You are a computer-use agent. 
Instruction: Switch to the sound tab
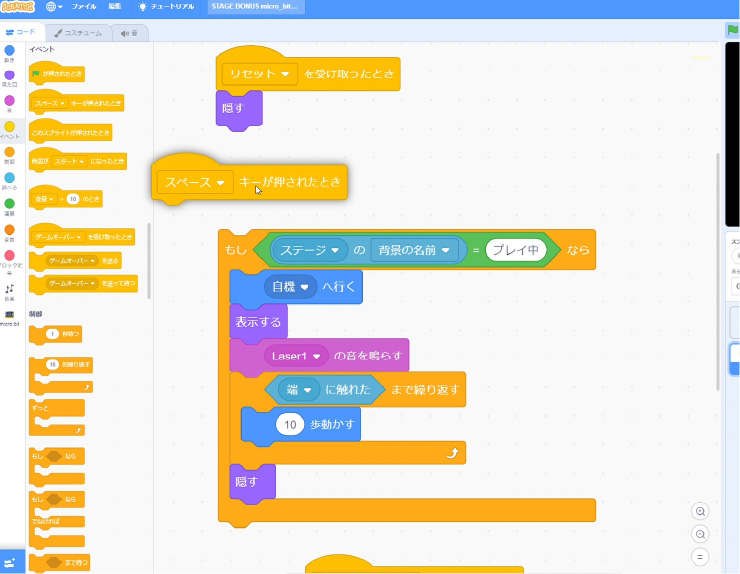coord(129,33)
